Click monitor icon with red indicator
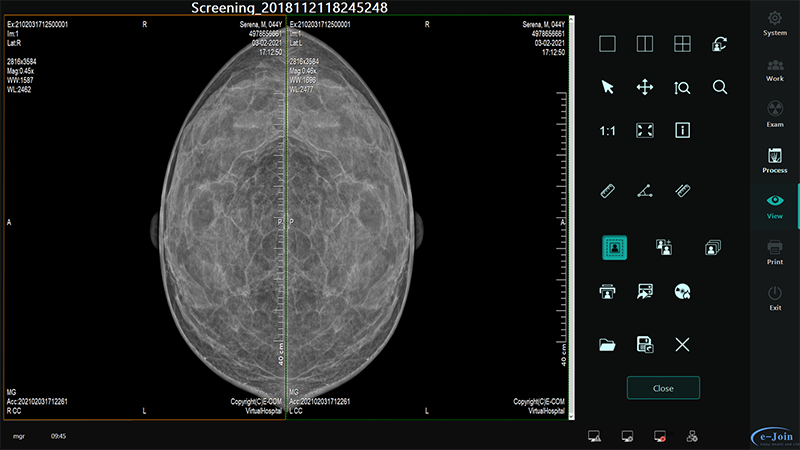Viewport: 800px width, 450px height. click(x=660, y=436)
